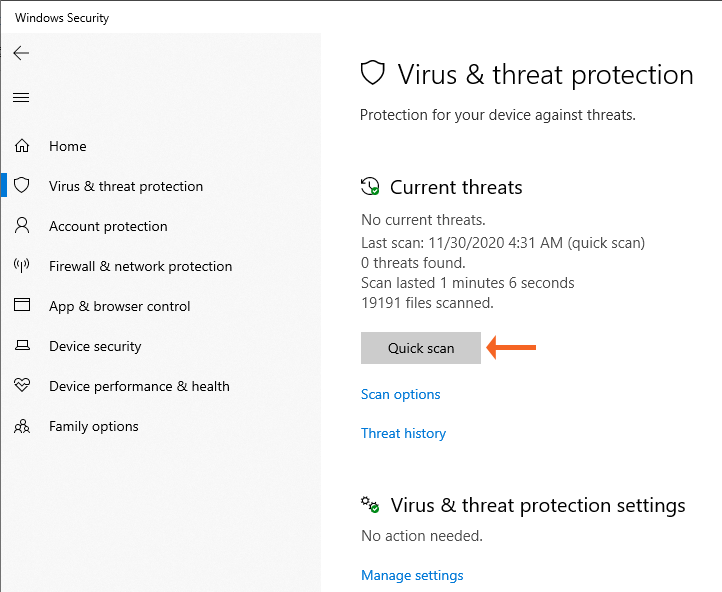The height and width of the screenshot is (592, 722).
Task: Open Scan options link
Action: pos(401,394)
